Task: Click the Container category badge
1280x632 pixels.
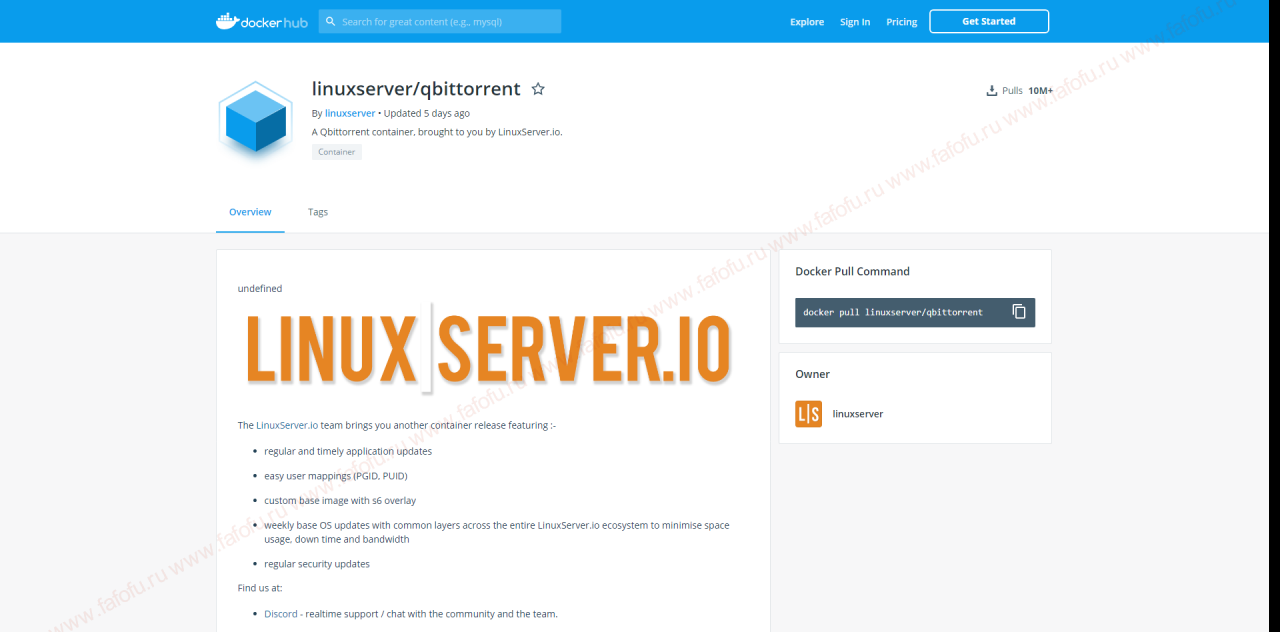Action: [x=337, y=152]
